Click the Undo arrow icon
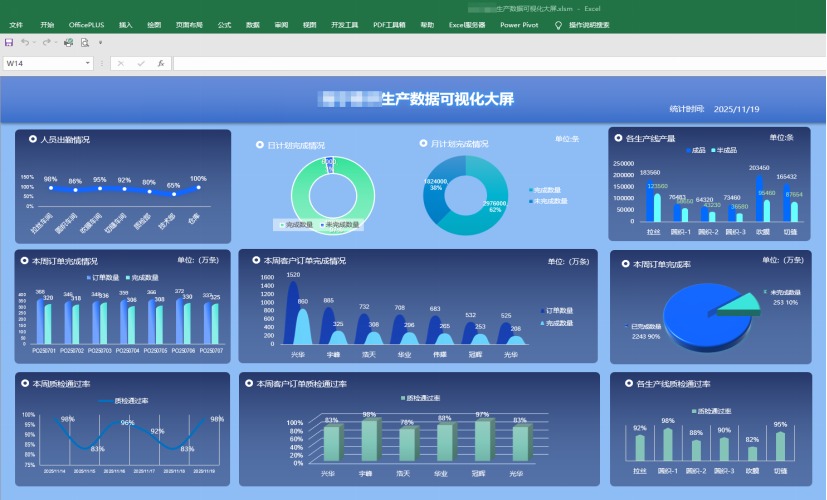This screenshot has height=500, width=827. (24, 43)
